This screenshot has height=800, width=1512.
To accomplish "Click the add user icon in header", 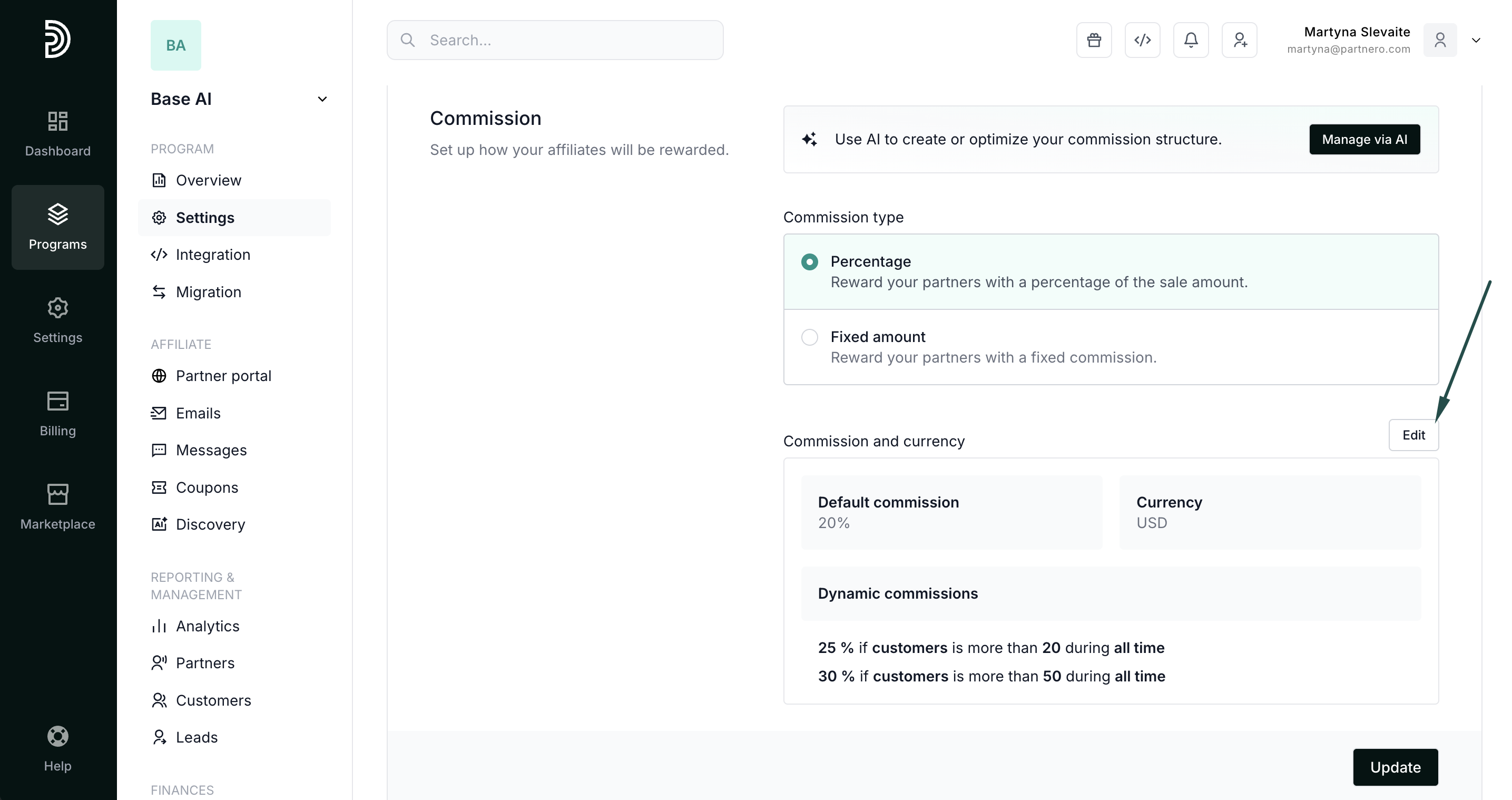I will tap(1239, 40).
